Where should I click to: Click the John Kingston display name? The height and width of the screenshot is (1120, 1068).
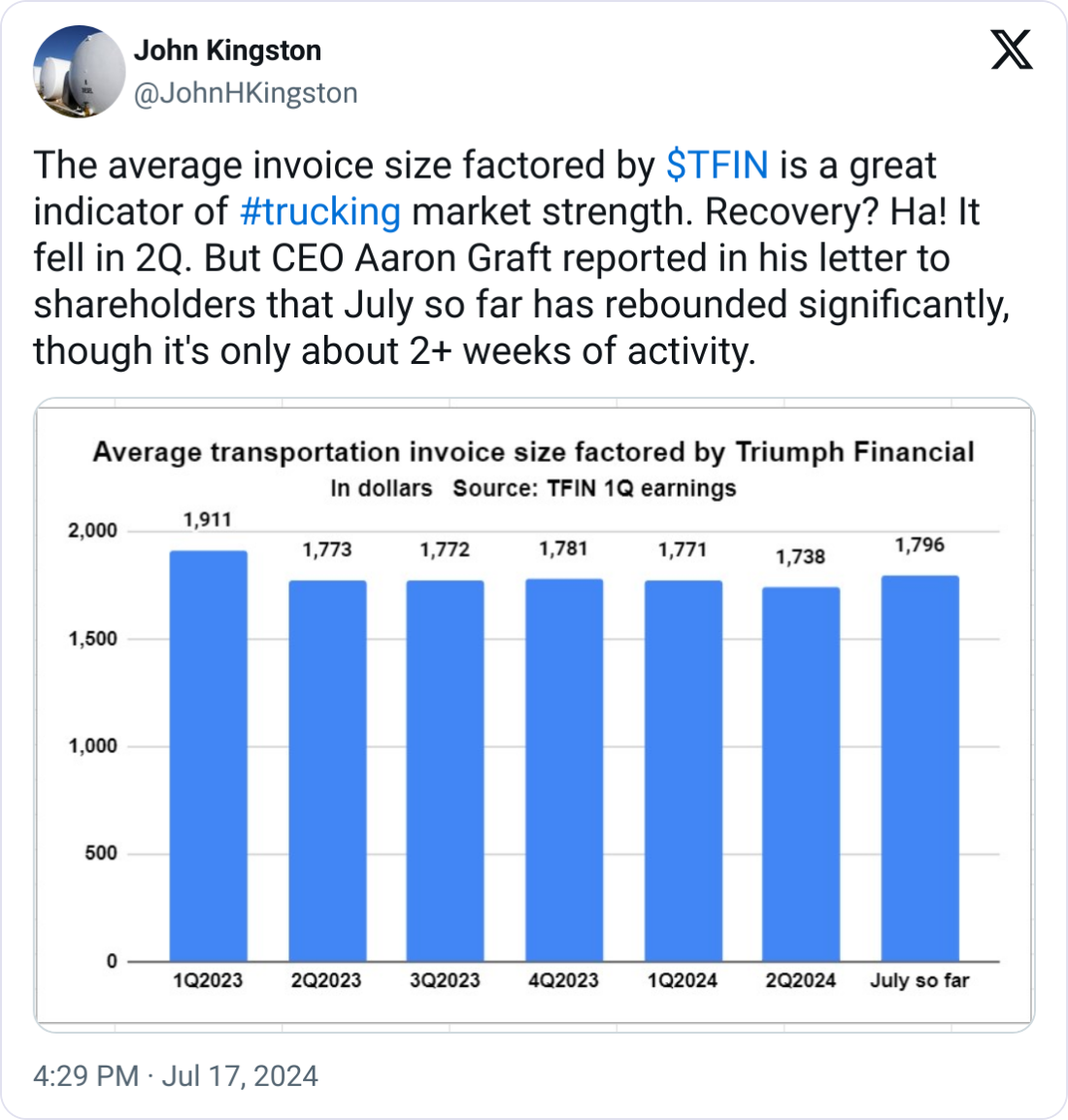pos(227,50)
